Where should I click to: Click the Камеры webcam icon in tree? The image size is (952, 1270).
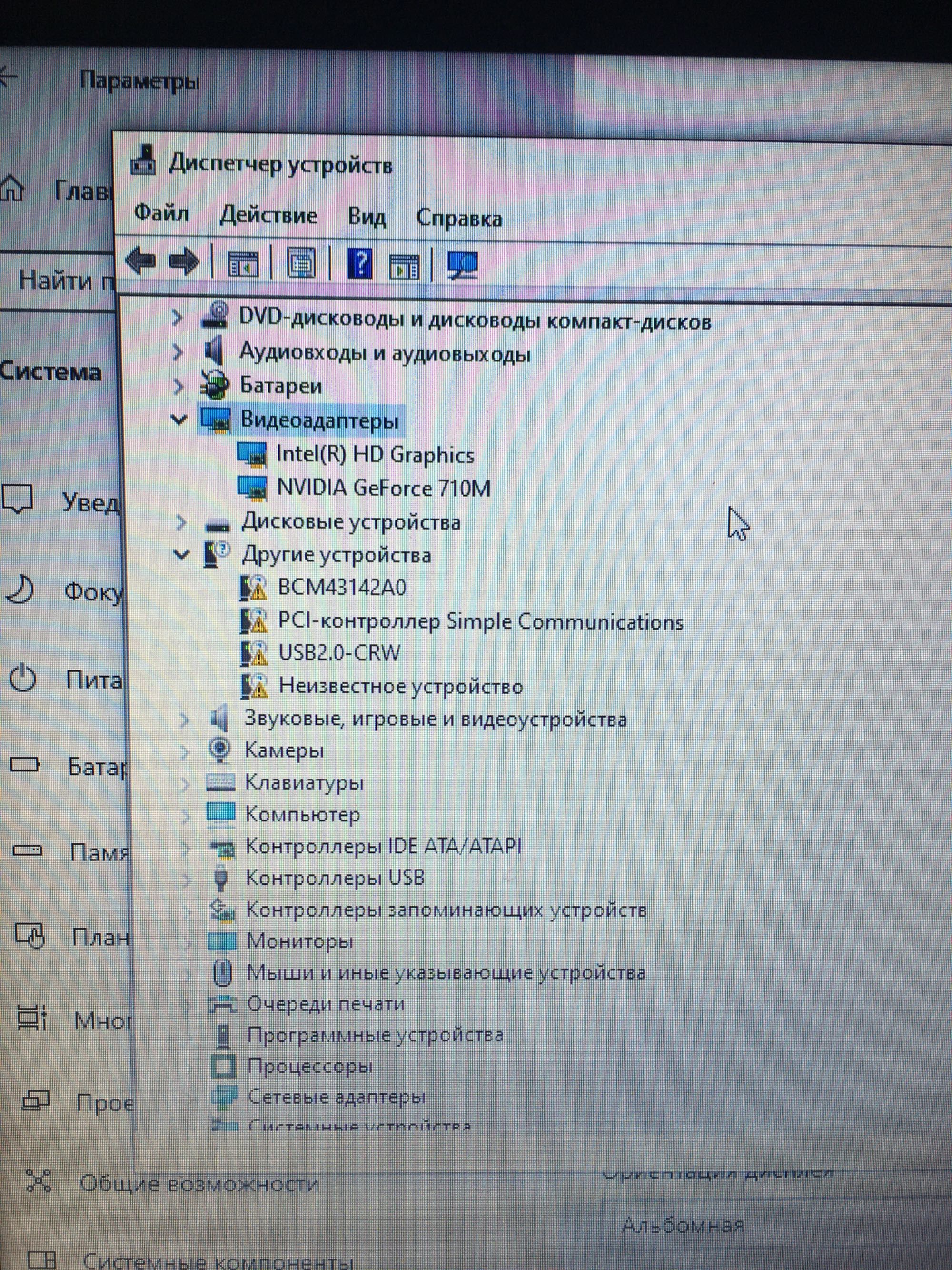(x=220, y=750)
